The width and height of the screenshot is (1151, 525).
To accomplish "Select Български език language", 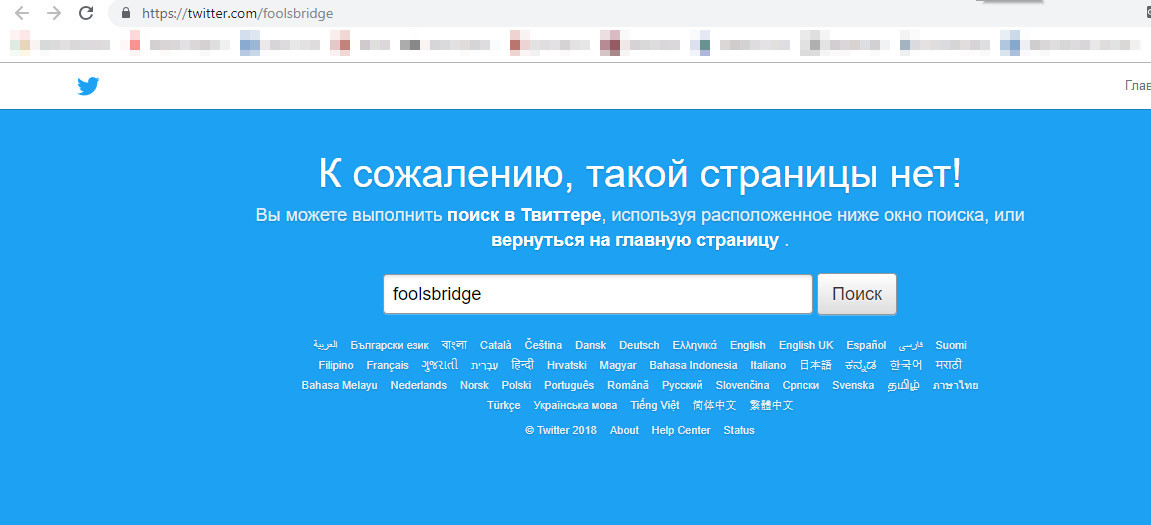I will tap(390, 345).
